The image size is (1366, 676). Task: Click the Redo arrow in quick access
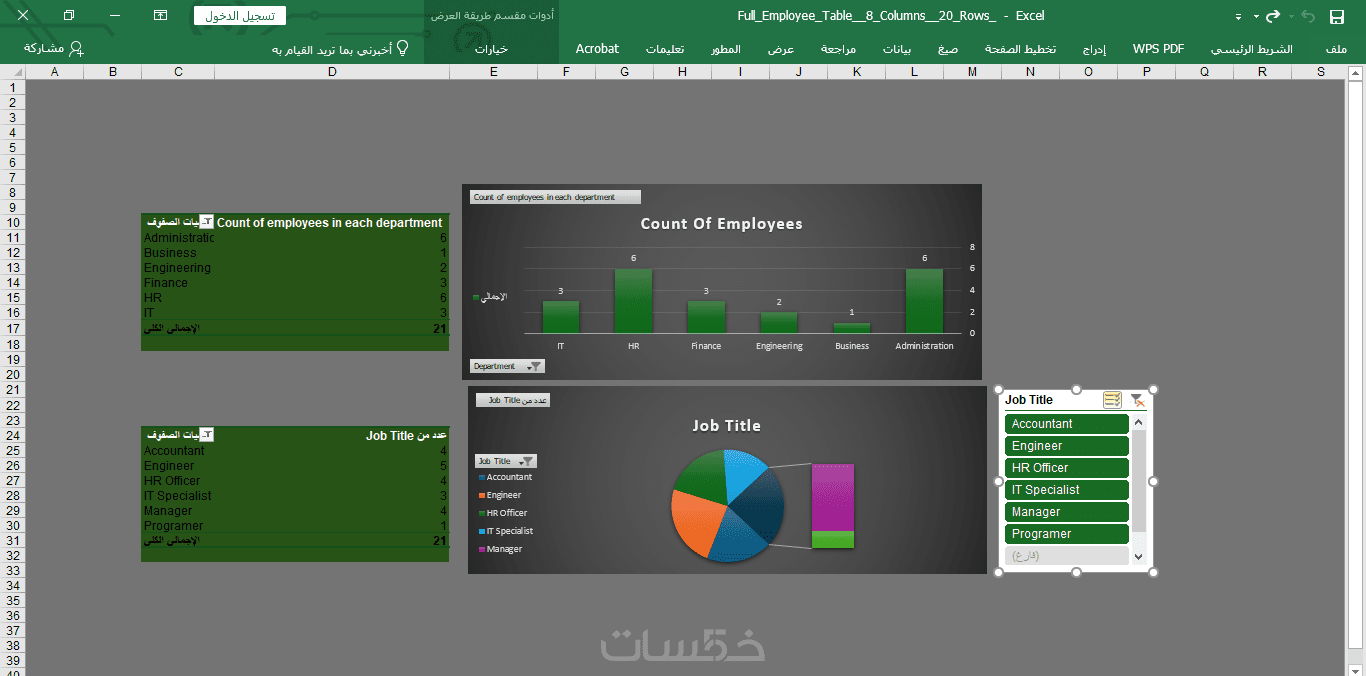coord(1273,16)
